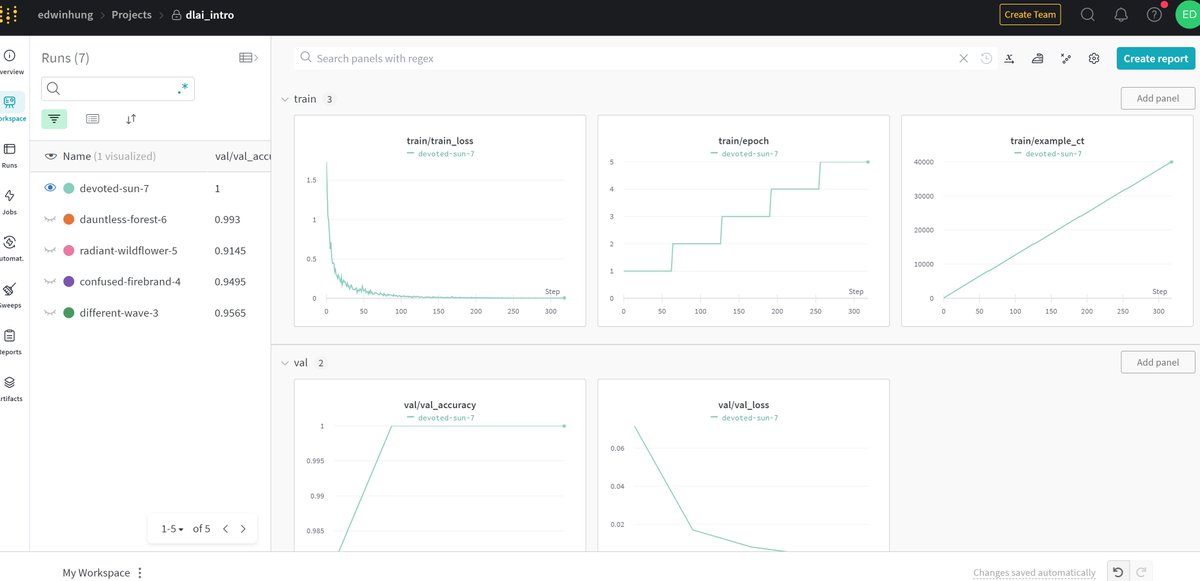This screenshot has width=1200, height=581.
Task: Go to previous page of runs
Action: (226, 528)
